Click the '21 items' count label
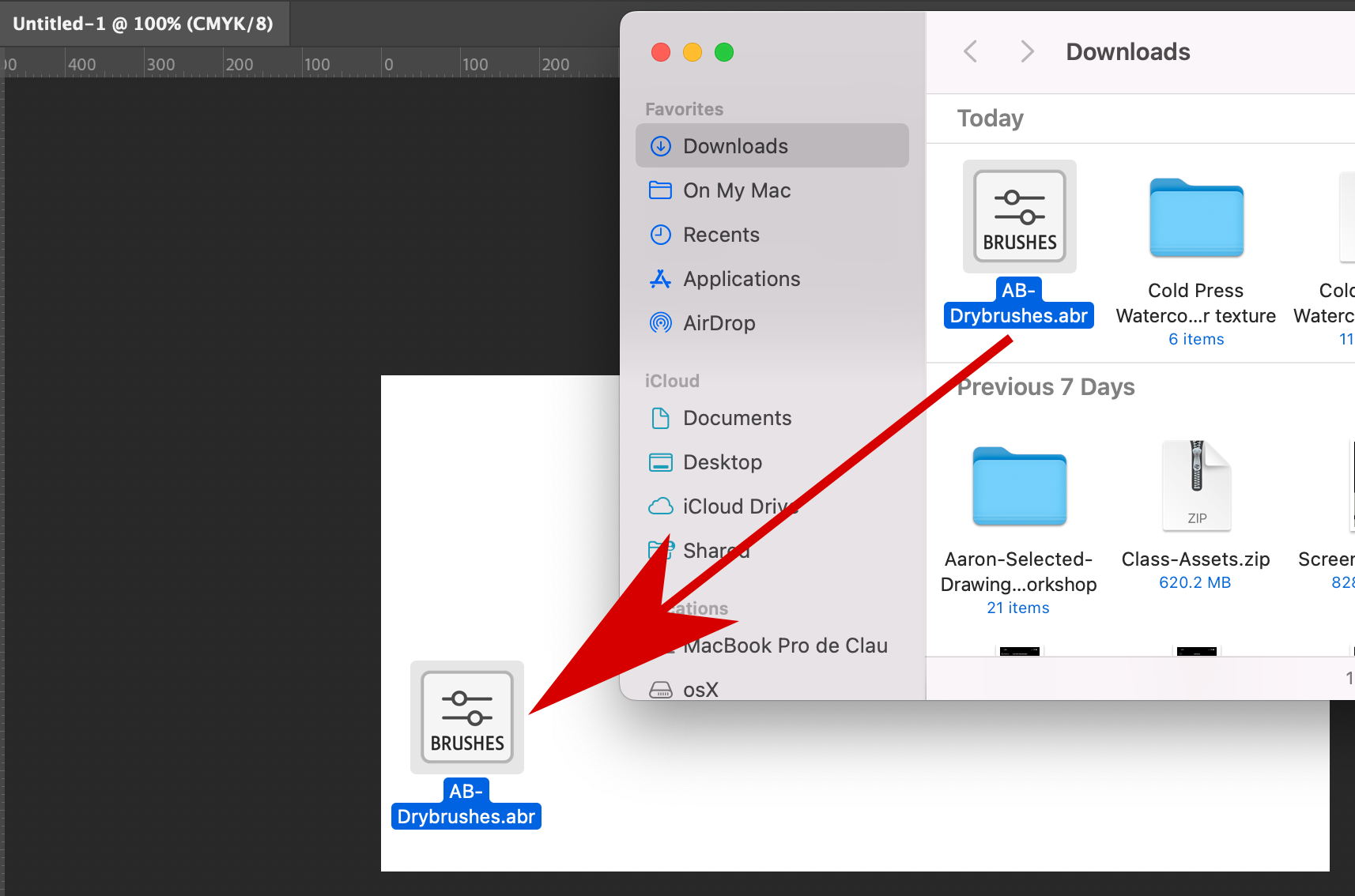The width and height of the screenshot is (1355, 896). 1018,608
